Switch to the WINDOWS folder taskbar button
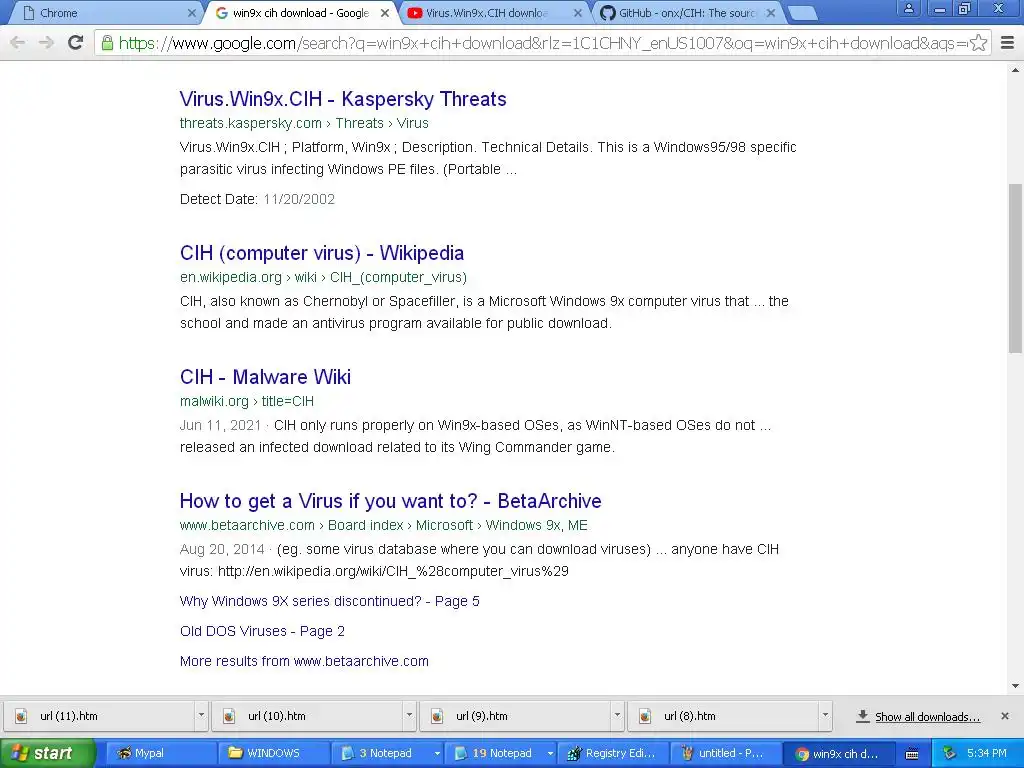1024x768 pixels. point(272,753)
